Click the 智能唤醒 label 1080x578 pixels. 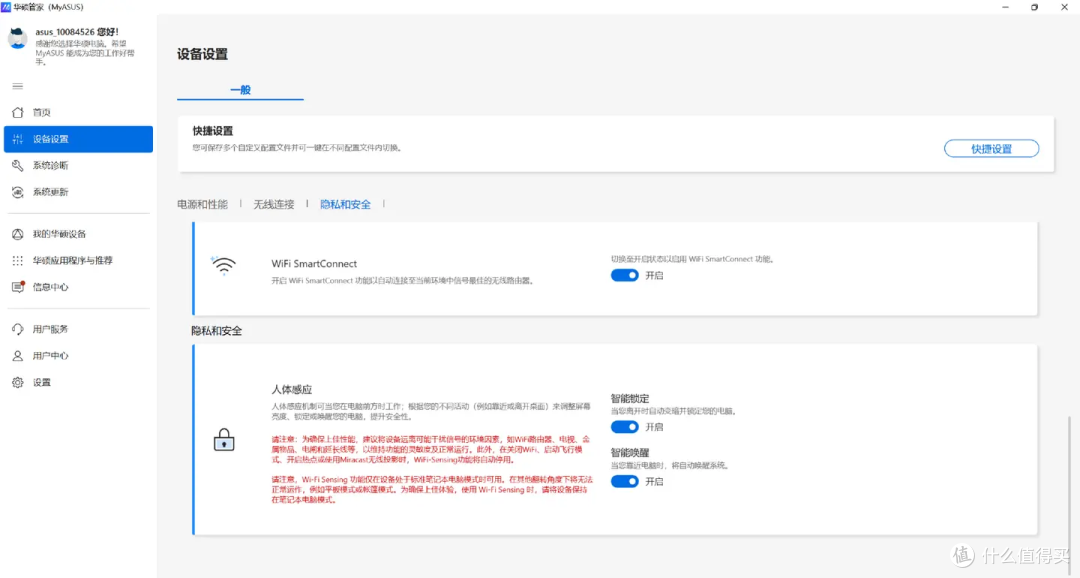(630, 453)
